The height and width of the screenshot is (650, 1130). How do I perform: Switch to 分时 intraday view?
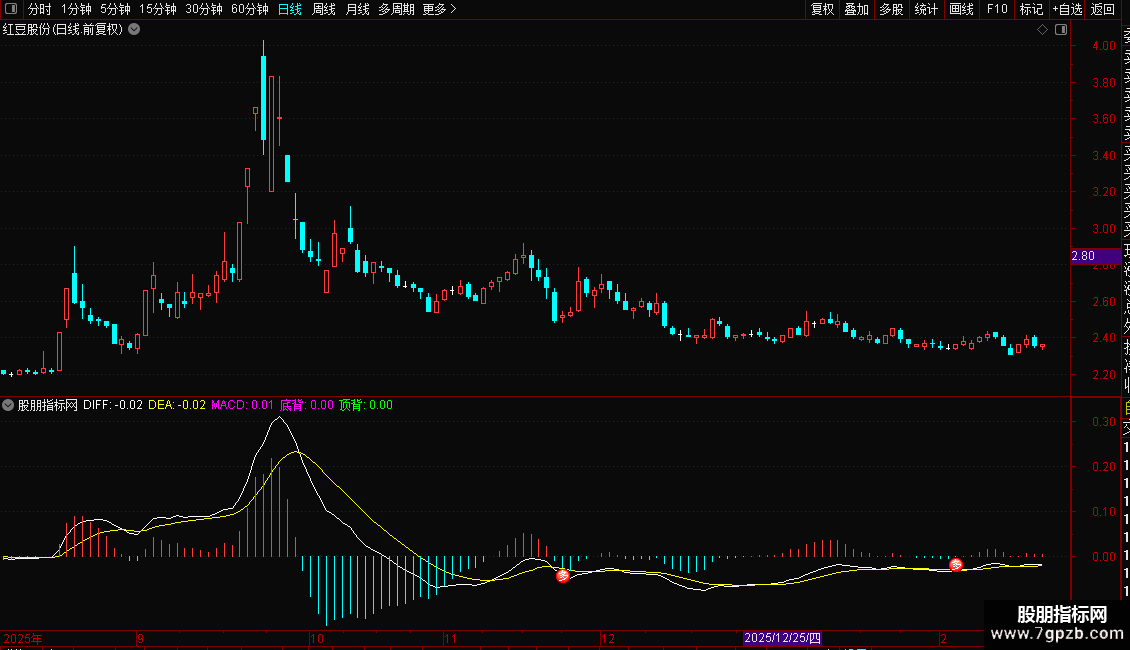40,9
